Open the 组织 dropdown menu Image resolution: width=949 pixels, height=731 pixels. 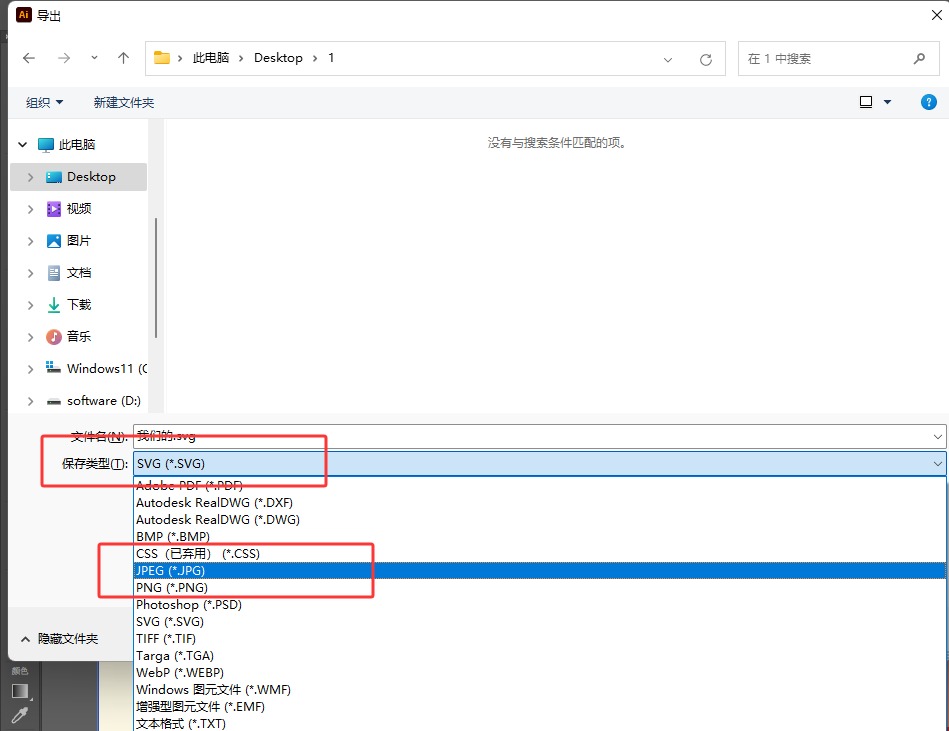coord(44,103)
